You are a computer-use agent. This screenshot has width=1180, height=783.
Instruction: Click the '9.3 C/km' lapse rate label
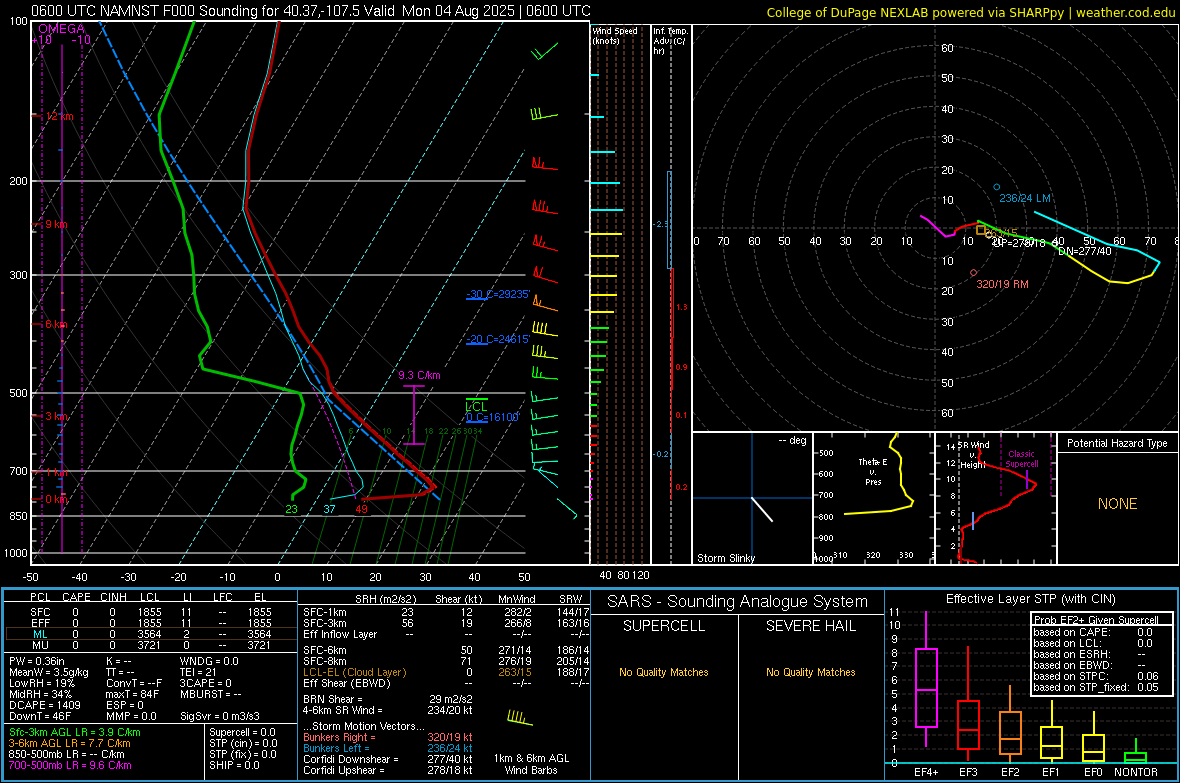(x=419, y=375)
